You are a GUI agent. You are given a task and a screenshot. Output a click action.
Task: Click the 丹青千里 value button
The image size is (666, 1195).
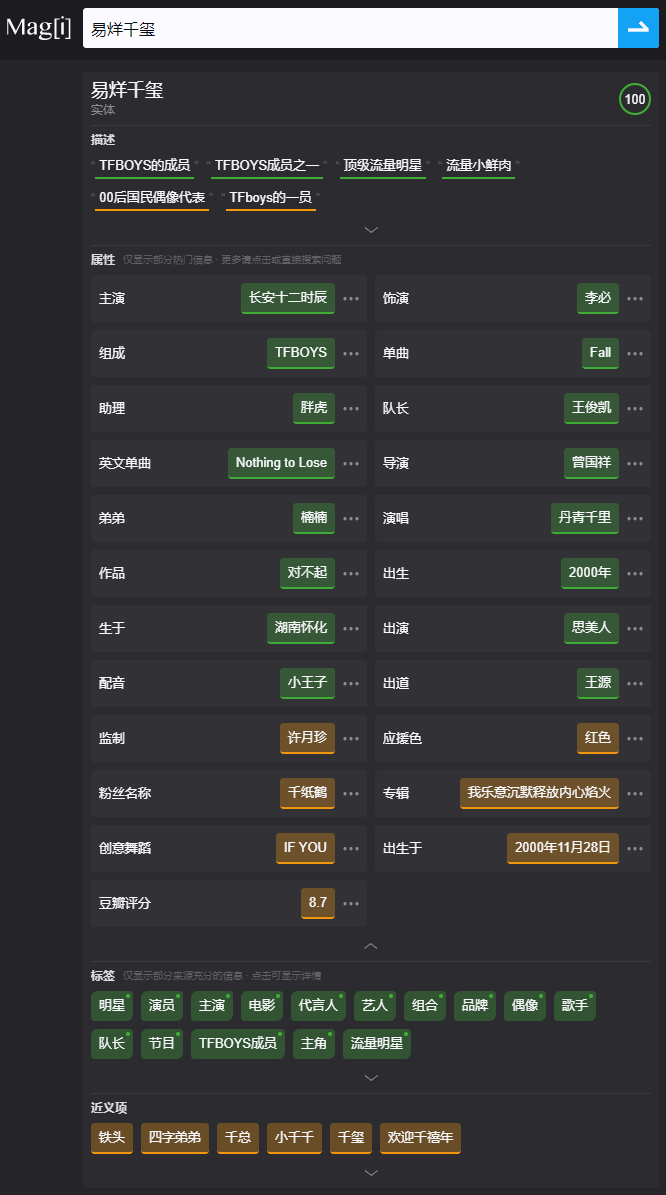click(584, 517)
